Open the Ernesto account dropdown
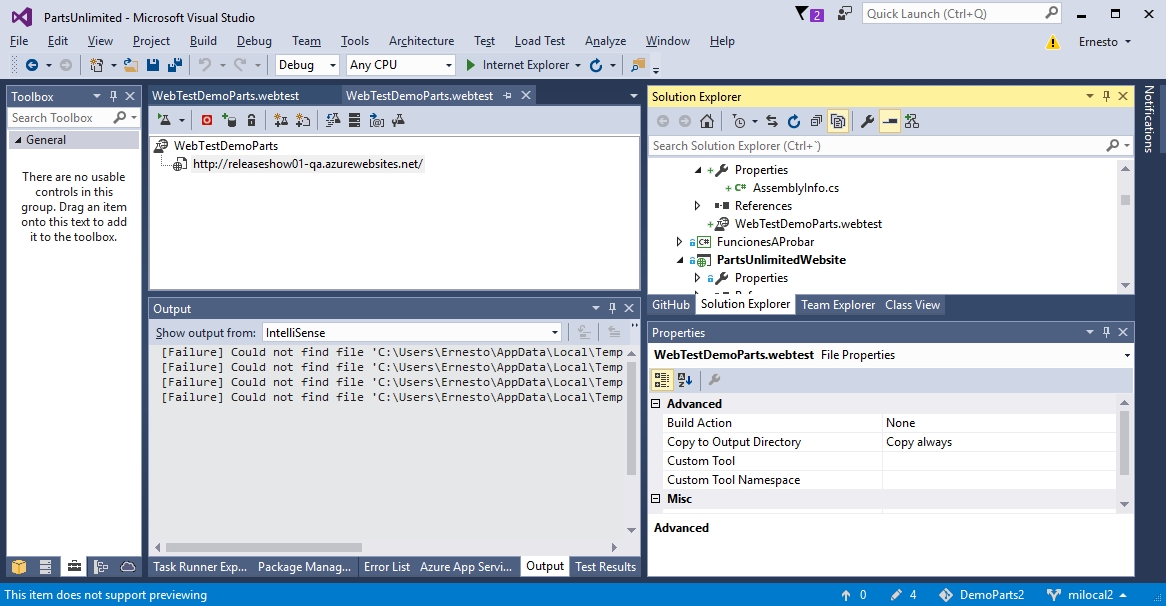The height and width of the screenshot is (606, 1166). click(x=1104, y=42)
